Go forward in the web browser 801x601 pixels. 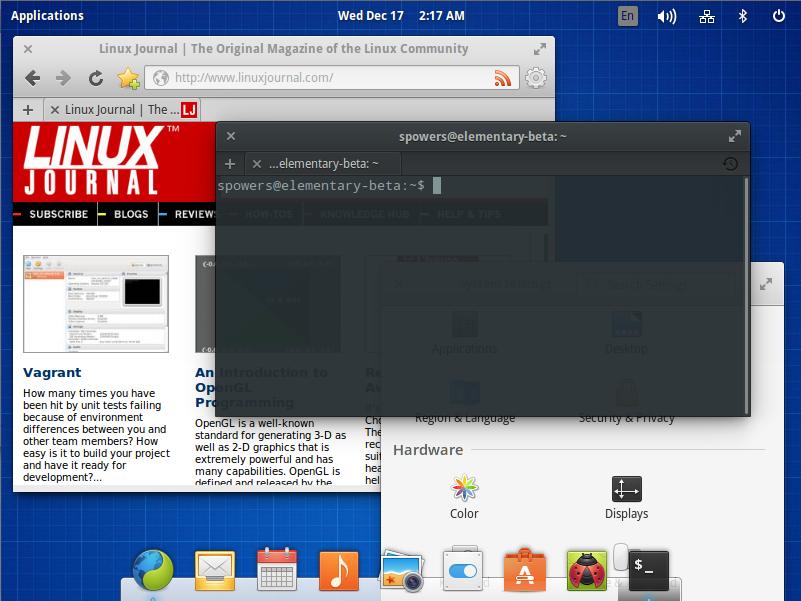(x=63, y=78)
